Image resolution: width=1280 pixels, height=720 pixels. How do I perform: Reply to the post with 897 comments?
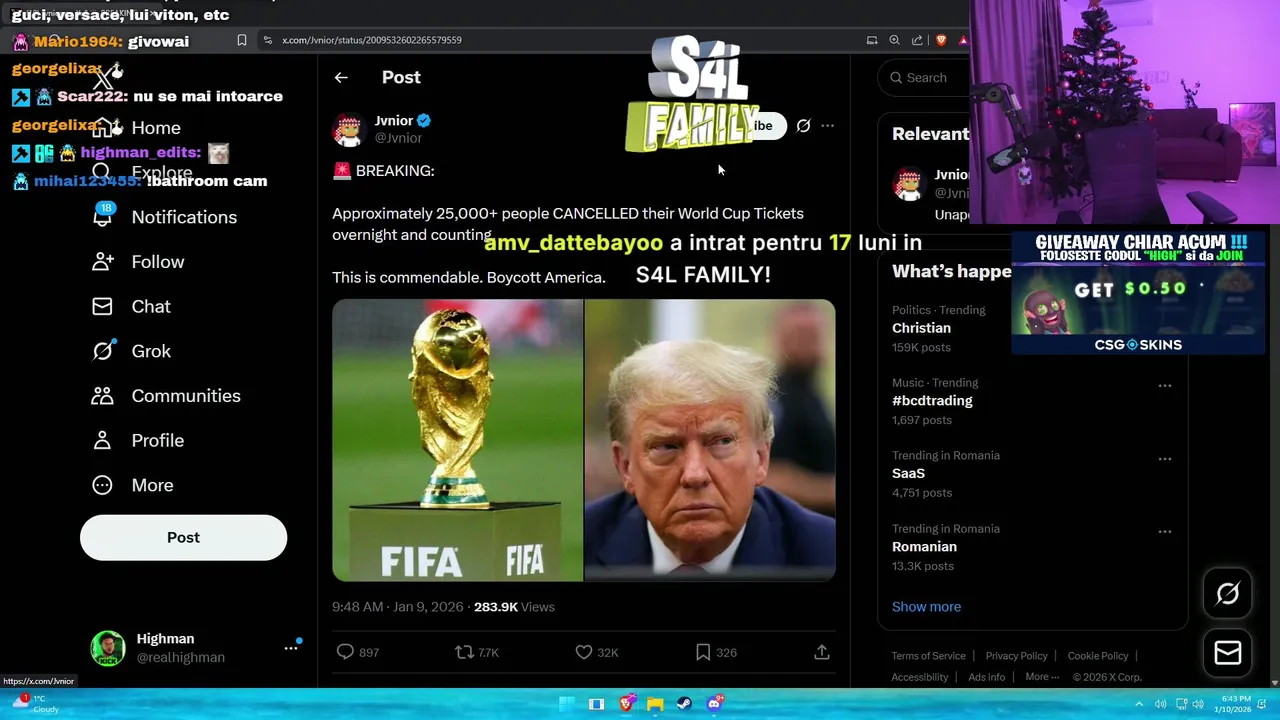pos(357,652)
